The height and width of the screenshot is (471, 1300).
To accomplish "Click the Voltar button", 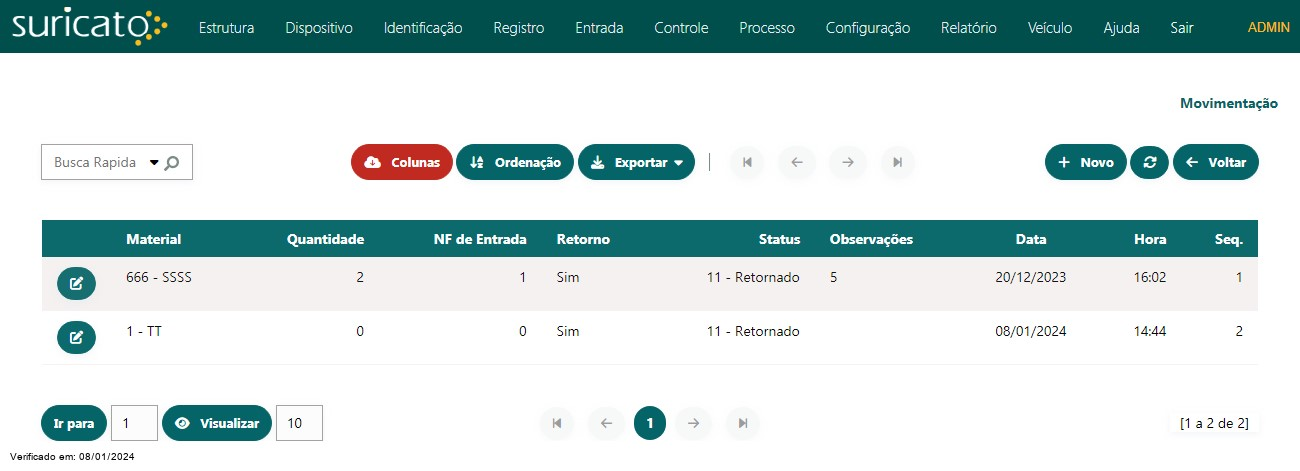I will point(1215,162).
